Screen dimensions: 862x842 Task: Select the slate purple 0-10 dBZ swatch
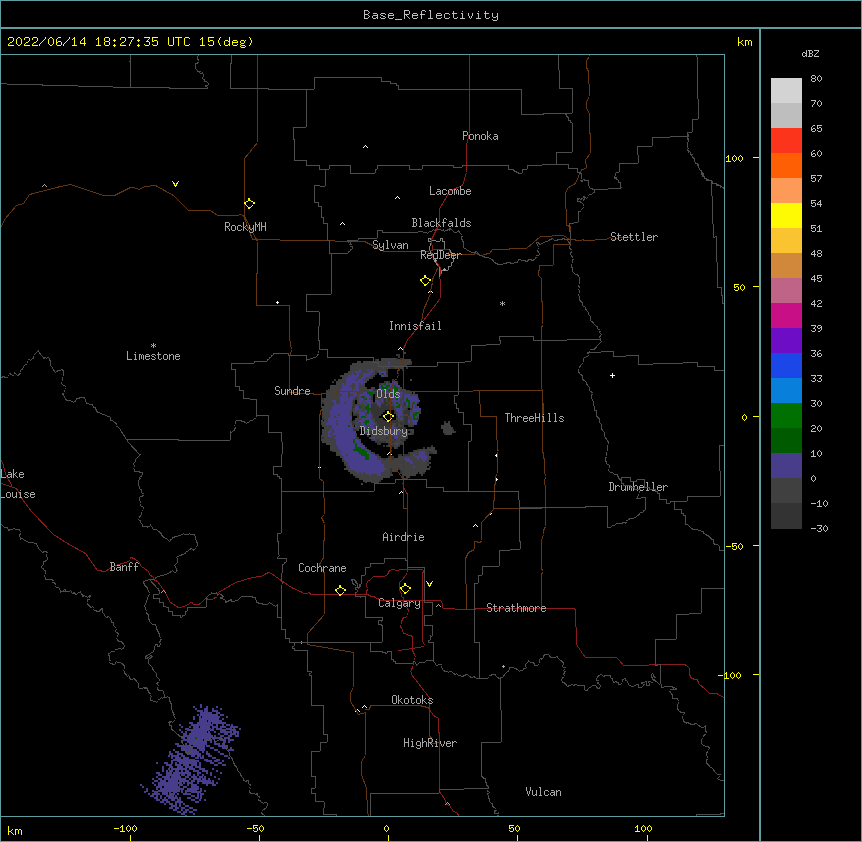786,466
